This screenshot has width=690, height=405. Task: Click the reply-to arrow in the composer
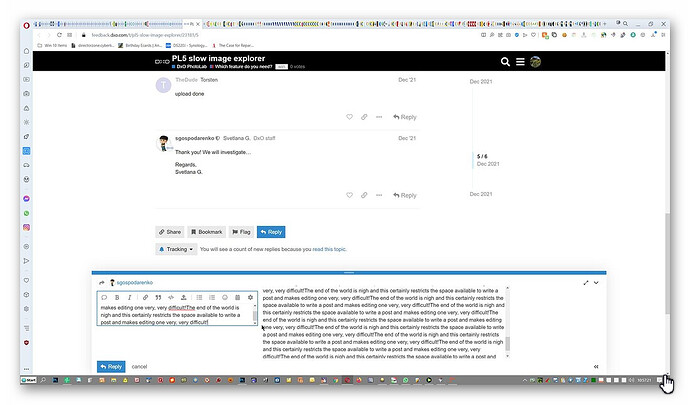(102, 283)
